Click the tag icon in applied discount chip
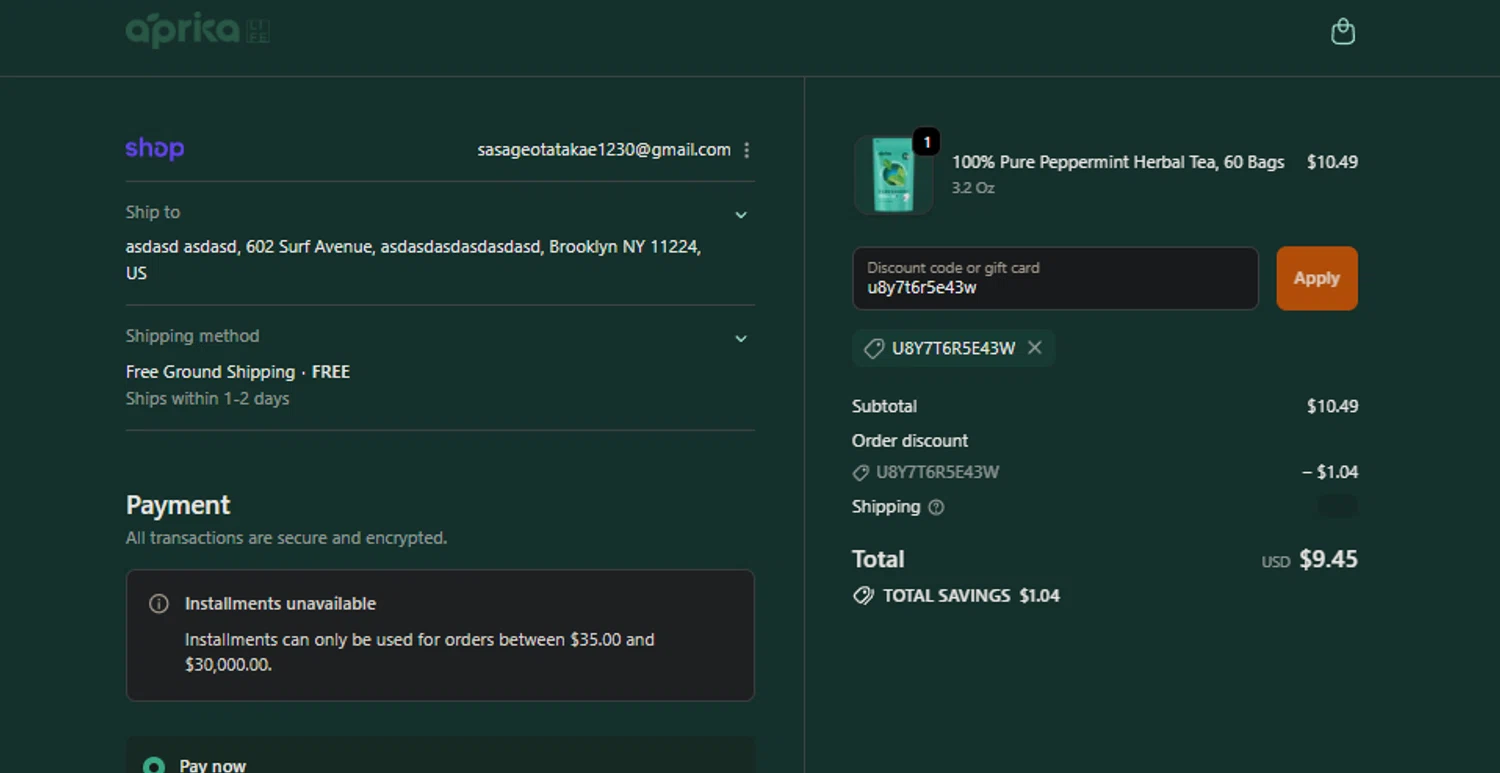 874,349
